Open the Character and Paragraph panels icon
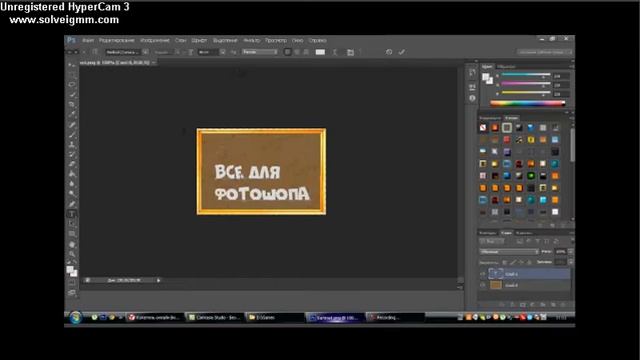The image size is (640, 360). 350,52
